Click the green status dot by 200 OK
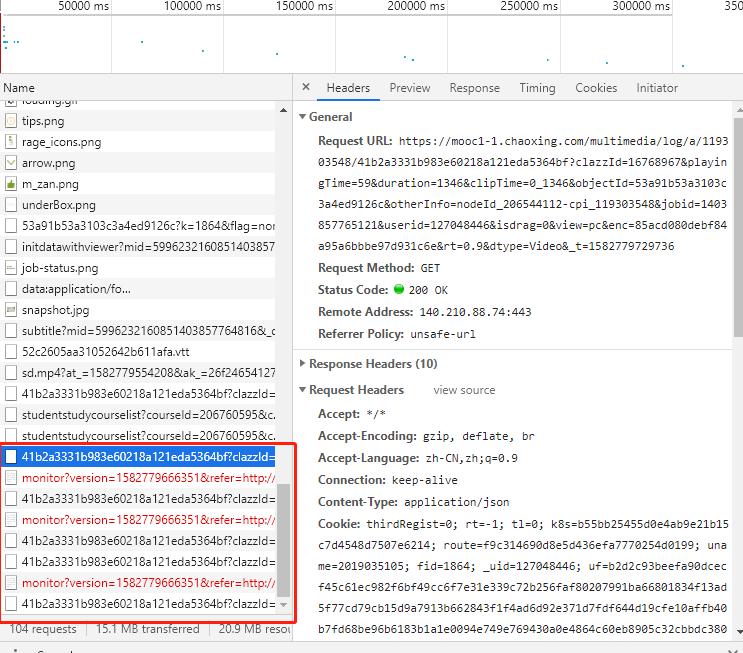Image resolution: width=743 pixels, height=653 pixels. (399, 290)
